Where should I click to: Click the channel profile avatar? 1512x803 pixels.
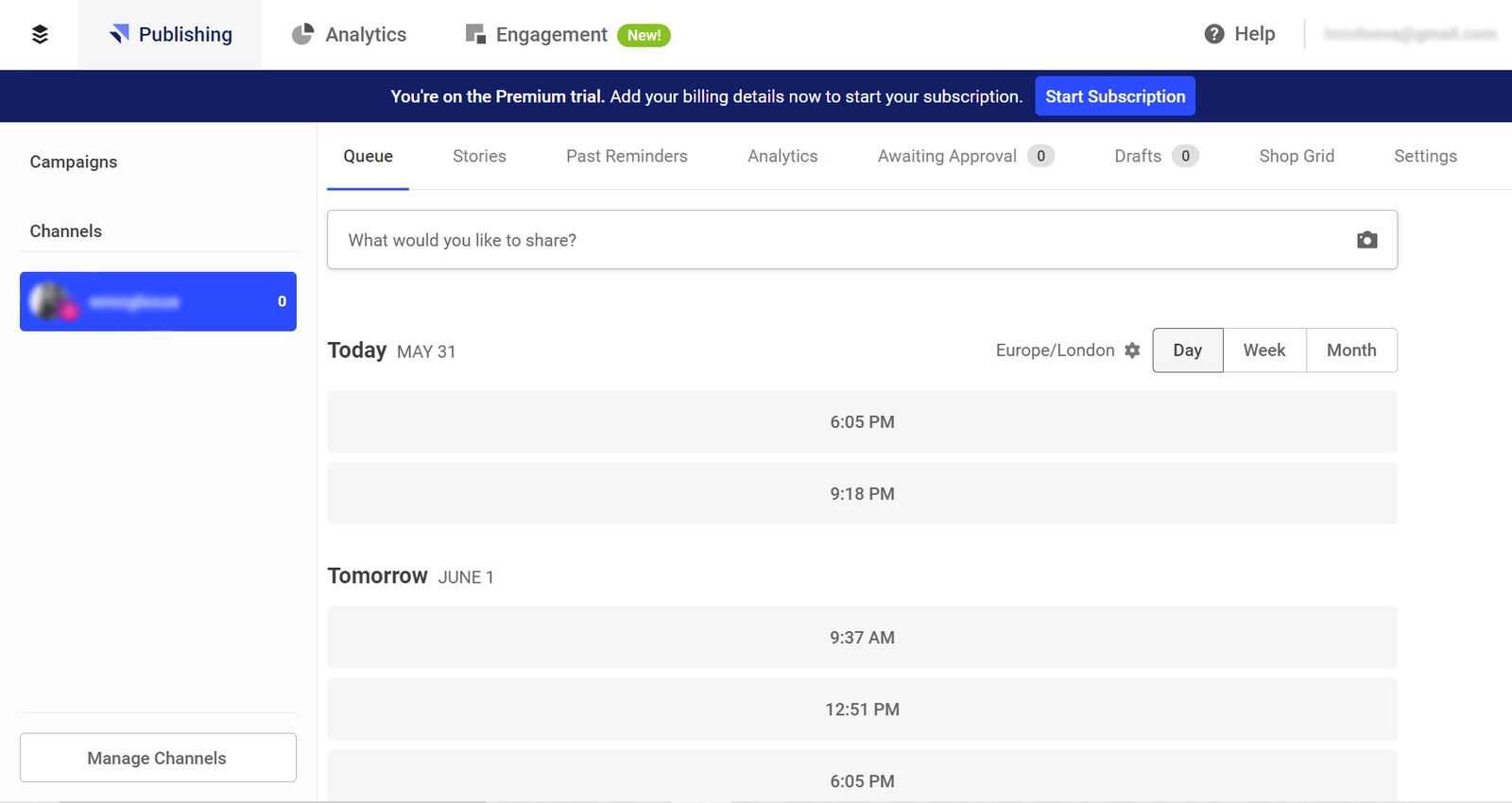coord(50,301)
